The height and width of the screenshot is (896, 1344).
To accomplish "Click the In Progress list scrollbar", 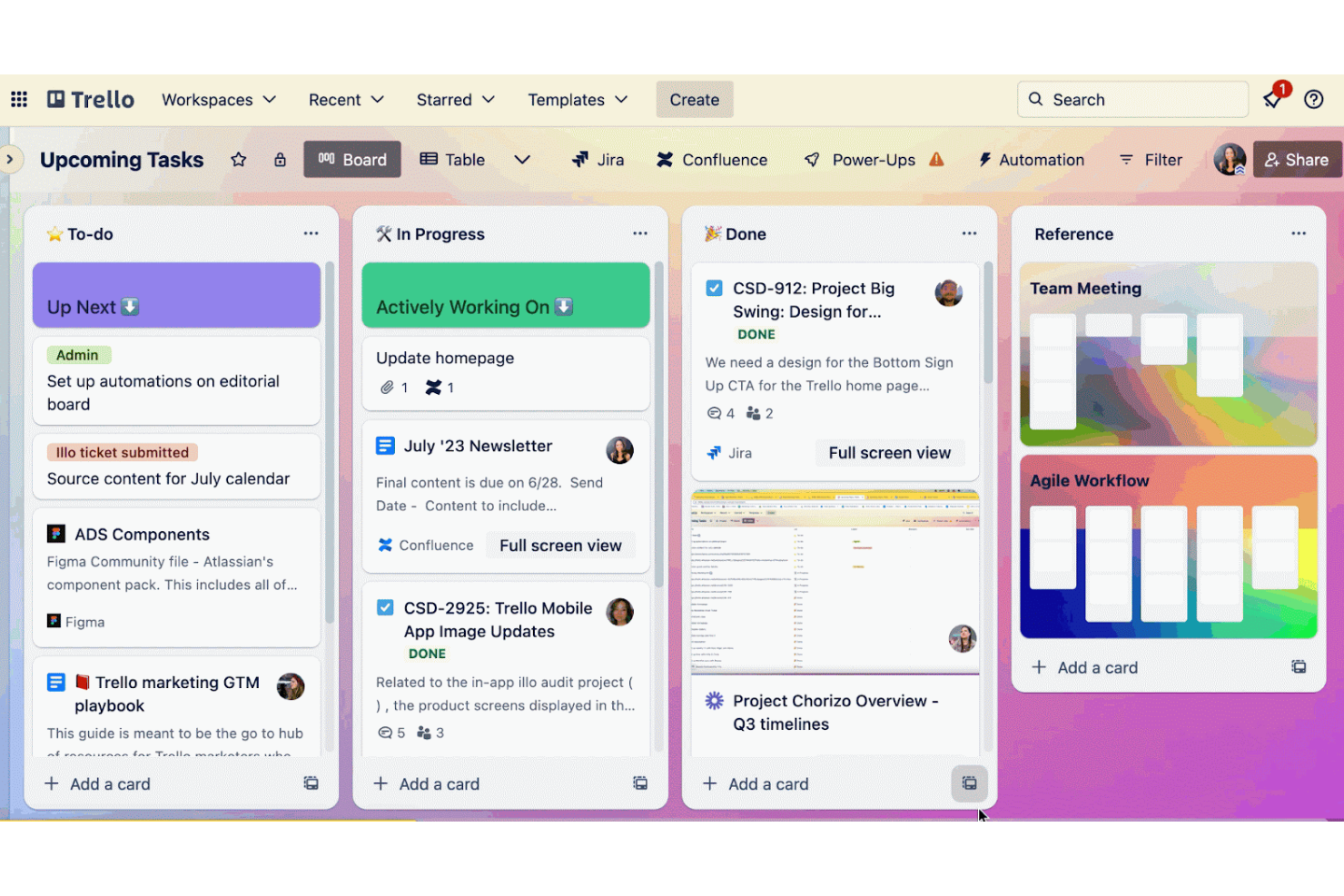I will point(659,425).
